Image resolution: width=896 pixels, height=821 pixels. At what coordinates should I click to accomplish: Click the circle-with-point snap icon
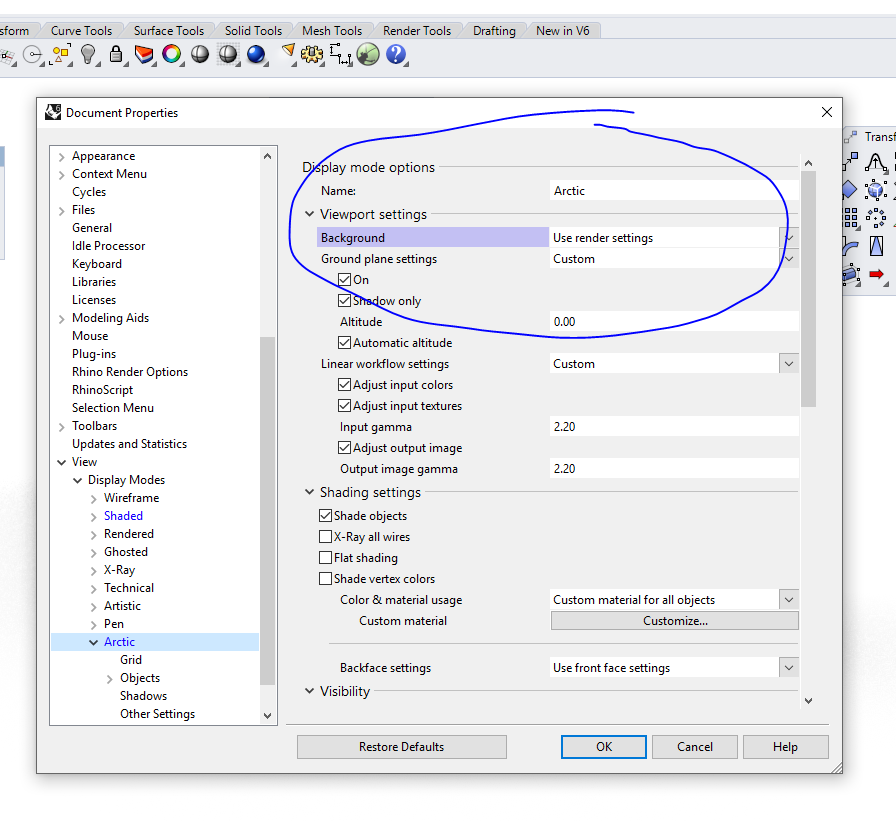tap(33, 55)
